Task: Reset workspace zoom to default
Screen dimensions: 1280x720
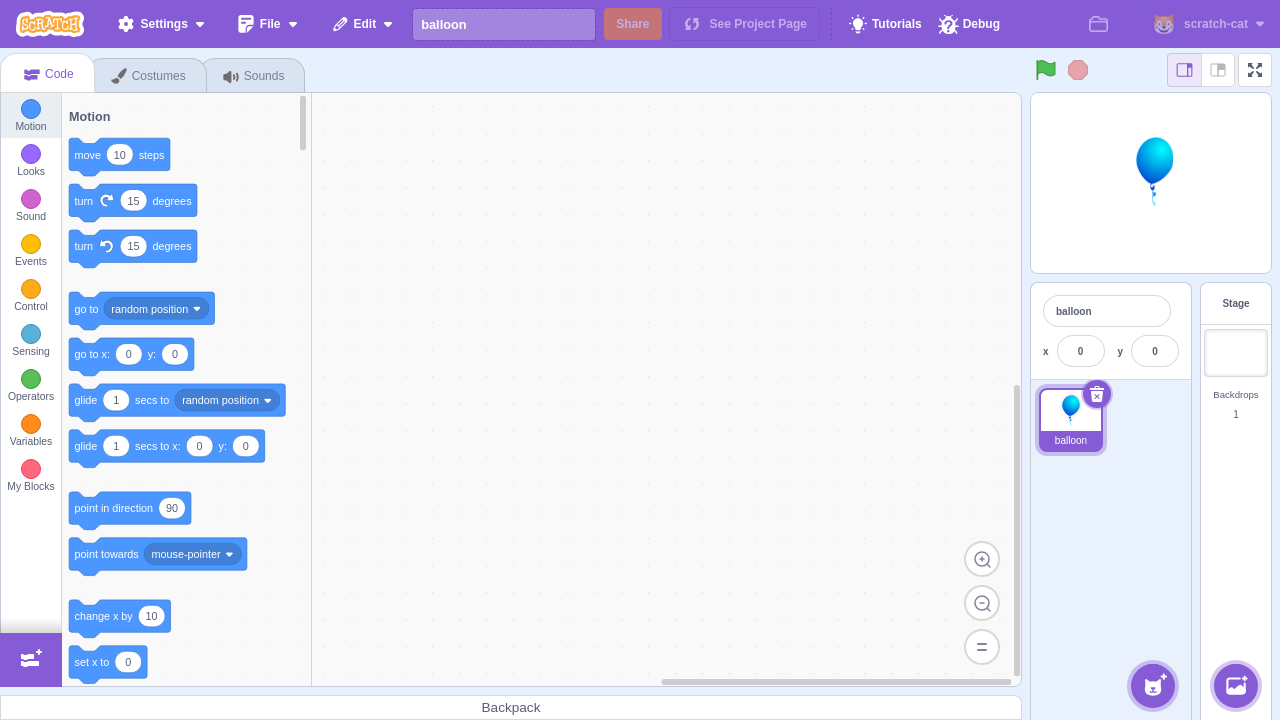Action: pos(982,647)
